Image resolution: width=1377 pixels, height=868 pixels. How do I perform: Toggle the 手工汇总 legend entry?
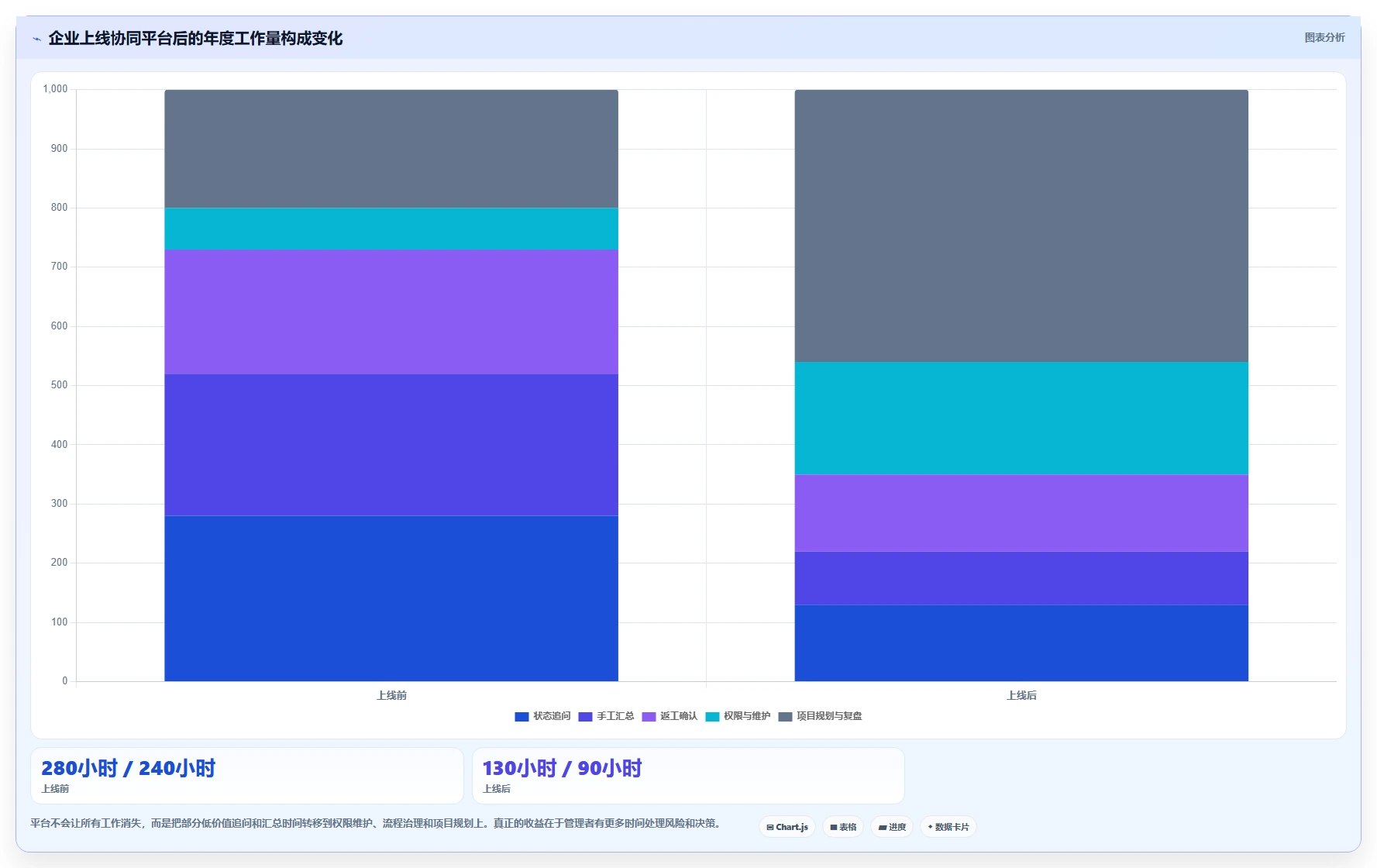coord(606,716)
